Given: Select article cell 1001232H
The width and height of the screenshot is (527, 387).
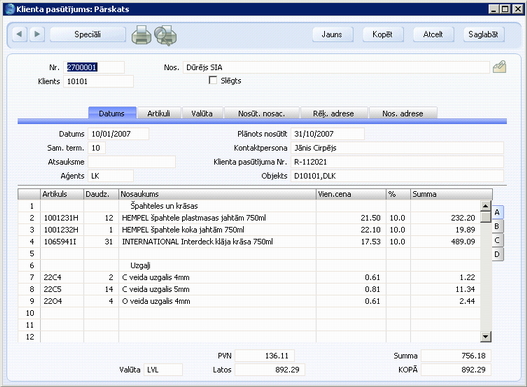Looking at the screenshot, I should 62,230.
